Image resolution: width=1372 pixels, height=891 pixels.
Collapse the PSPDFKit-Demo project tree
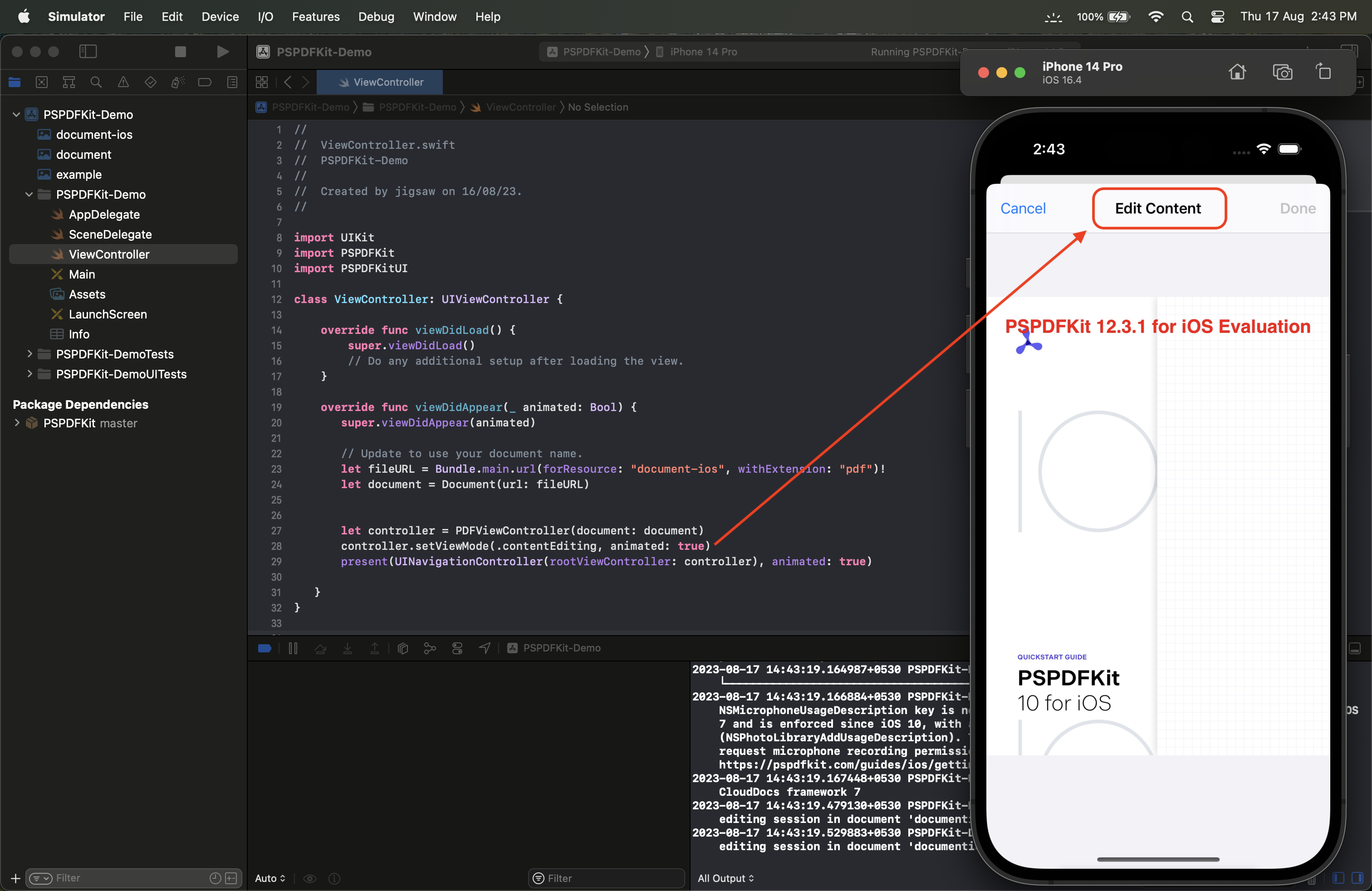(x=16, y=115)
